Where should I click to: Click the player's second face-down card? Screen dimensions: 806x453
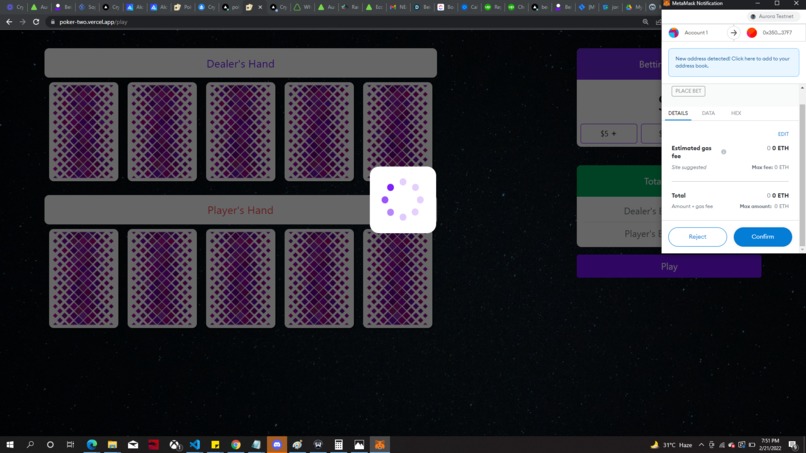click(x=162, y=278)
